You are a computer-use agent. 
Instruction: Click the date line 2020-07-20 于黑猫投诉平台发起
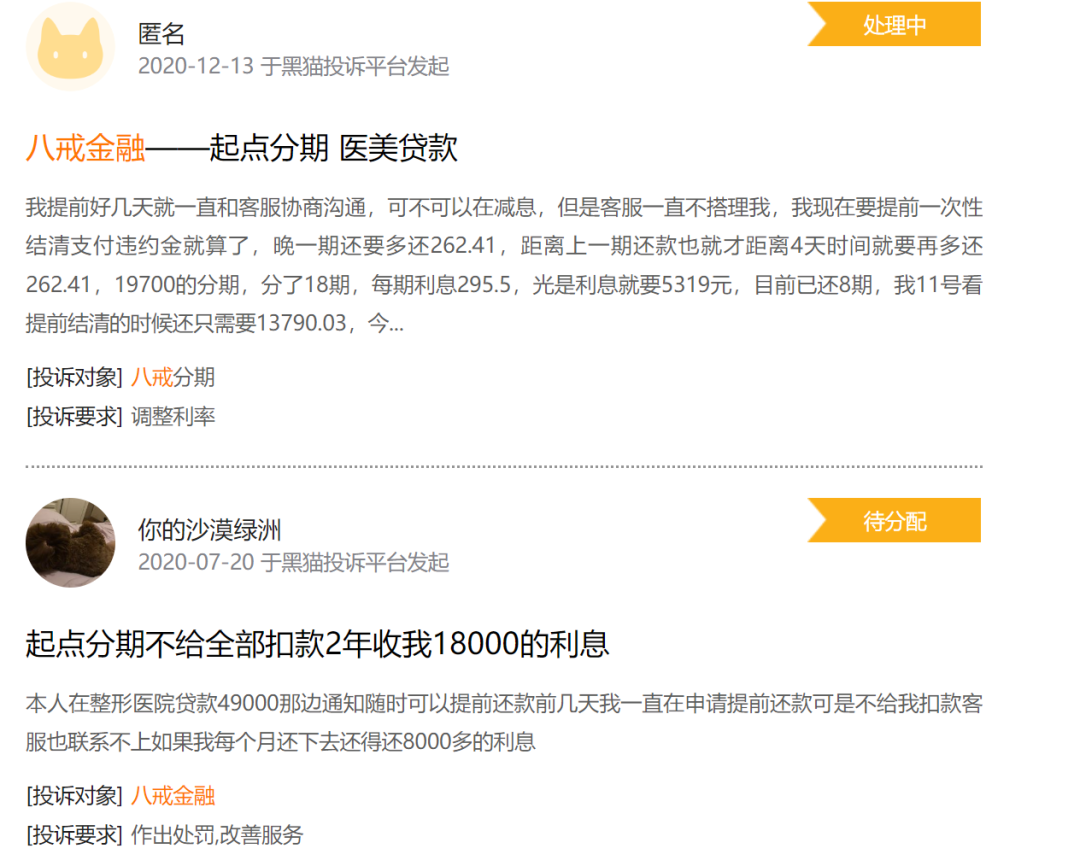click(x=293, y=562)
